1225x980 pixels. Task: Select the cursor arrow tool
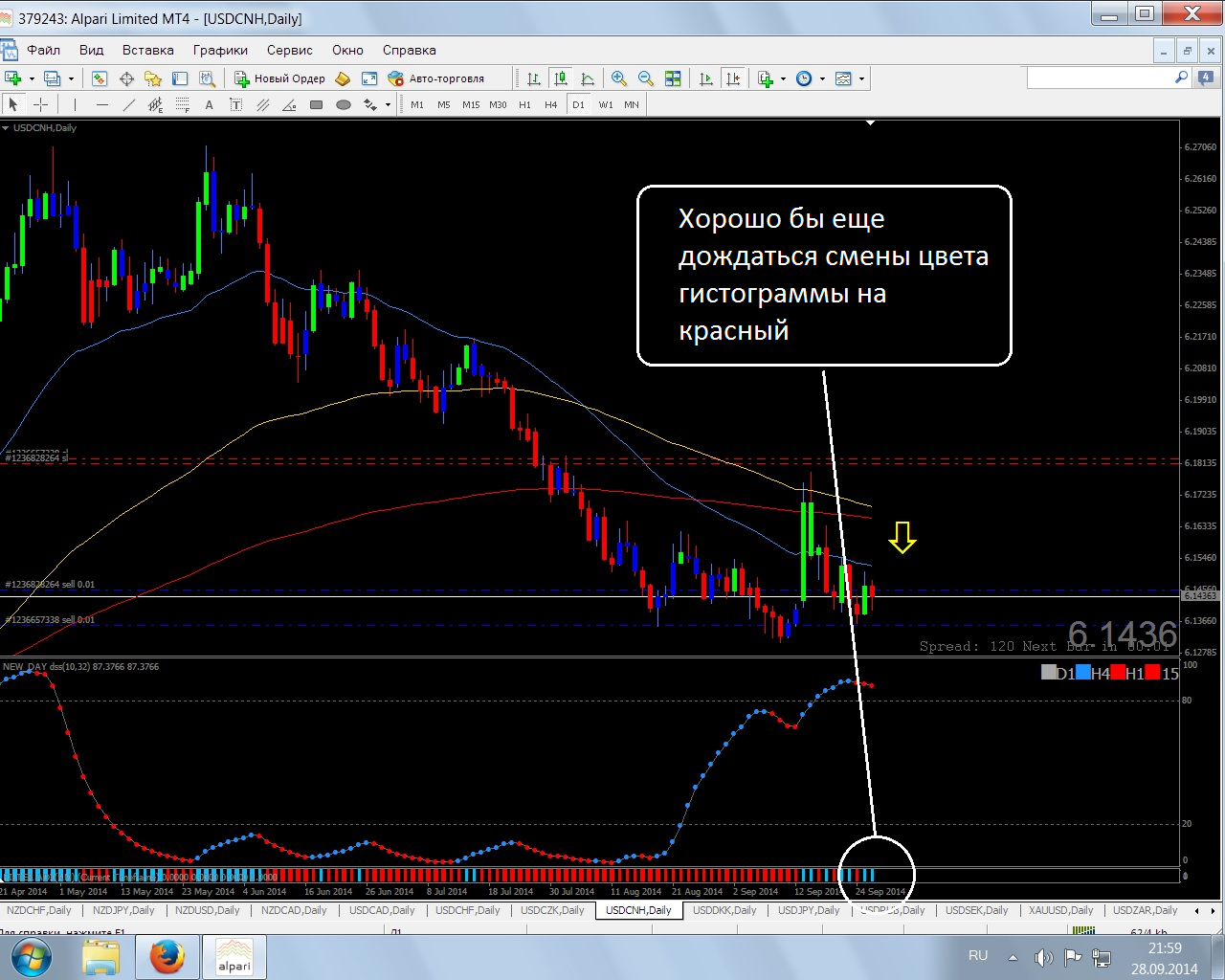point(13,104)
